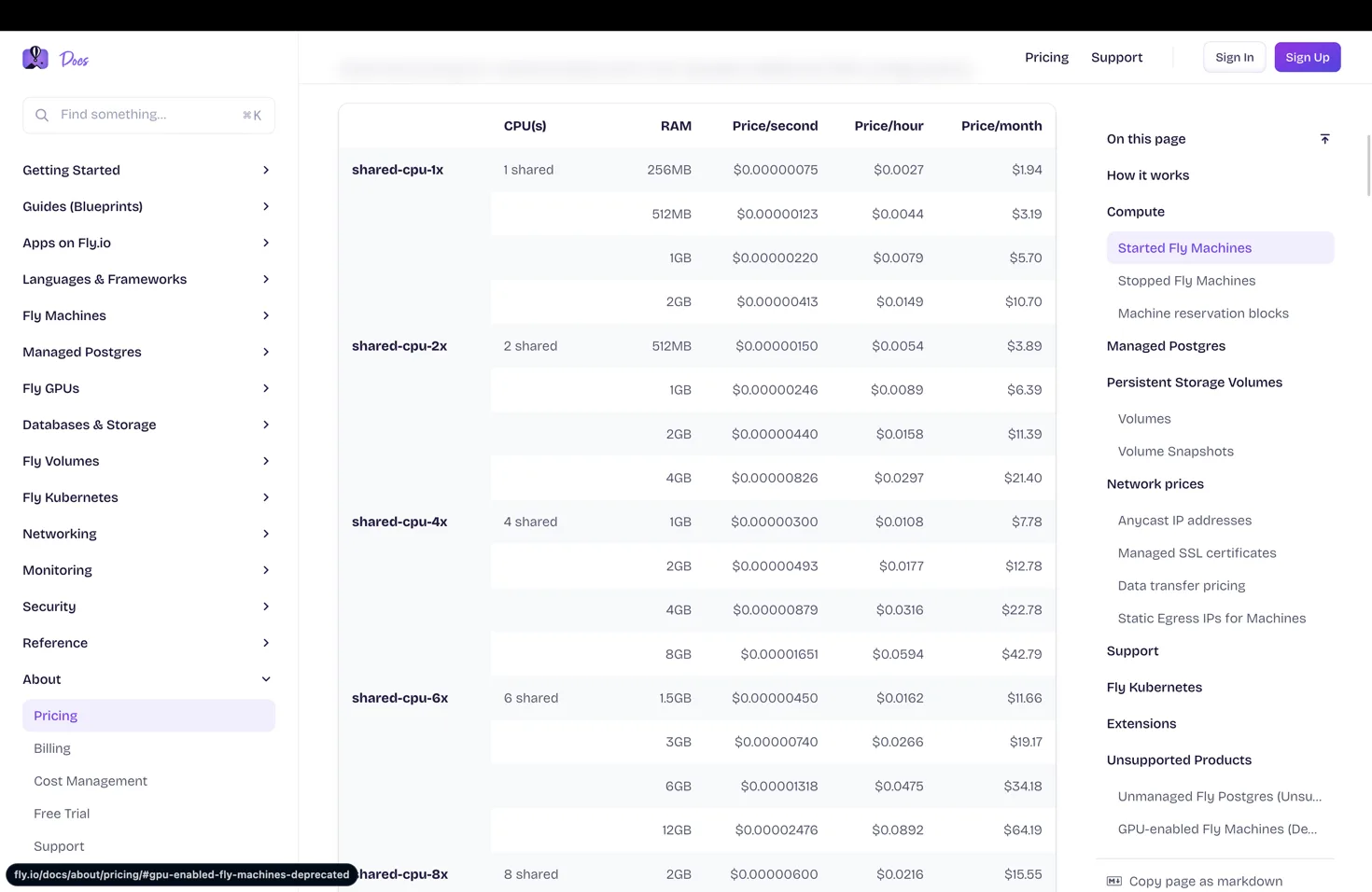
Task: Go to Unsupported Products section
Action: point(1179,760)
